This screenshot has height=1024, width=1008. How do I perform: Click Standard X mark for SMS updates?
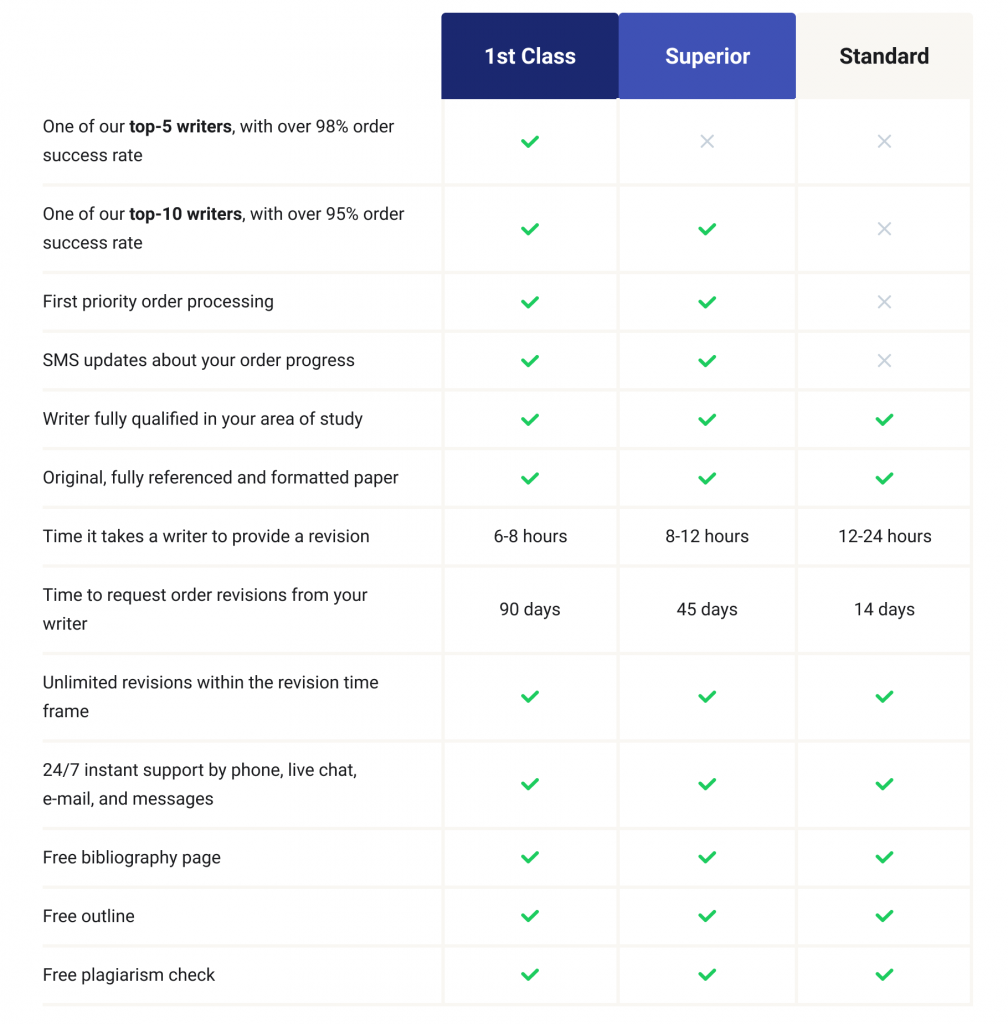tap(884, 361)
